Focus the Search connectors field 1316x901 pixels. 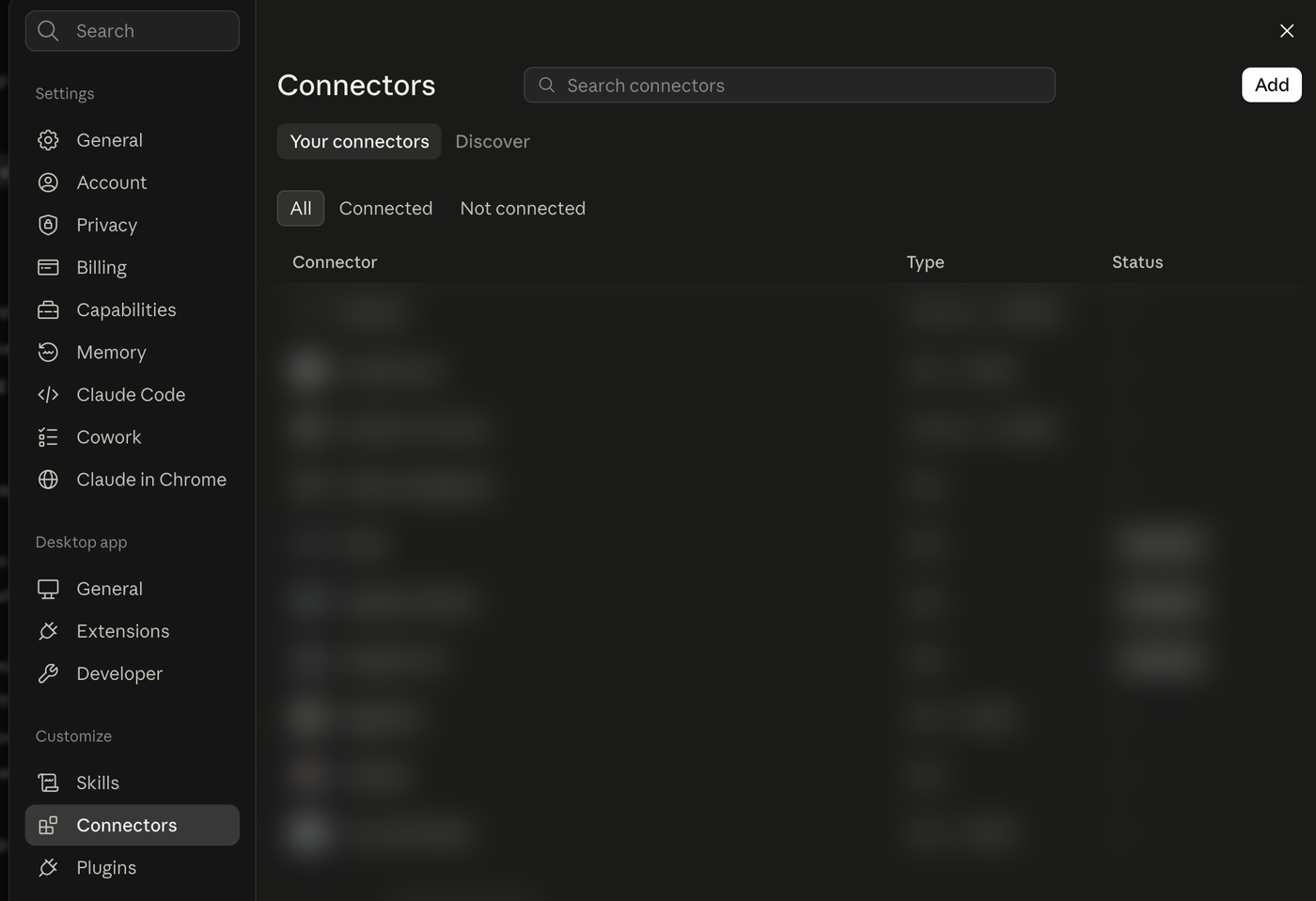pos(790,85)
